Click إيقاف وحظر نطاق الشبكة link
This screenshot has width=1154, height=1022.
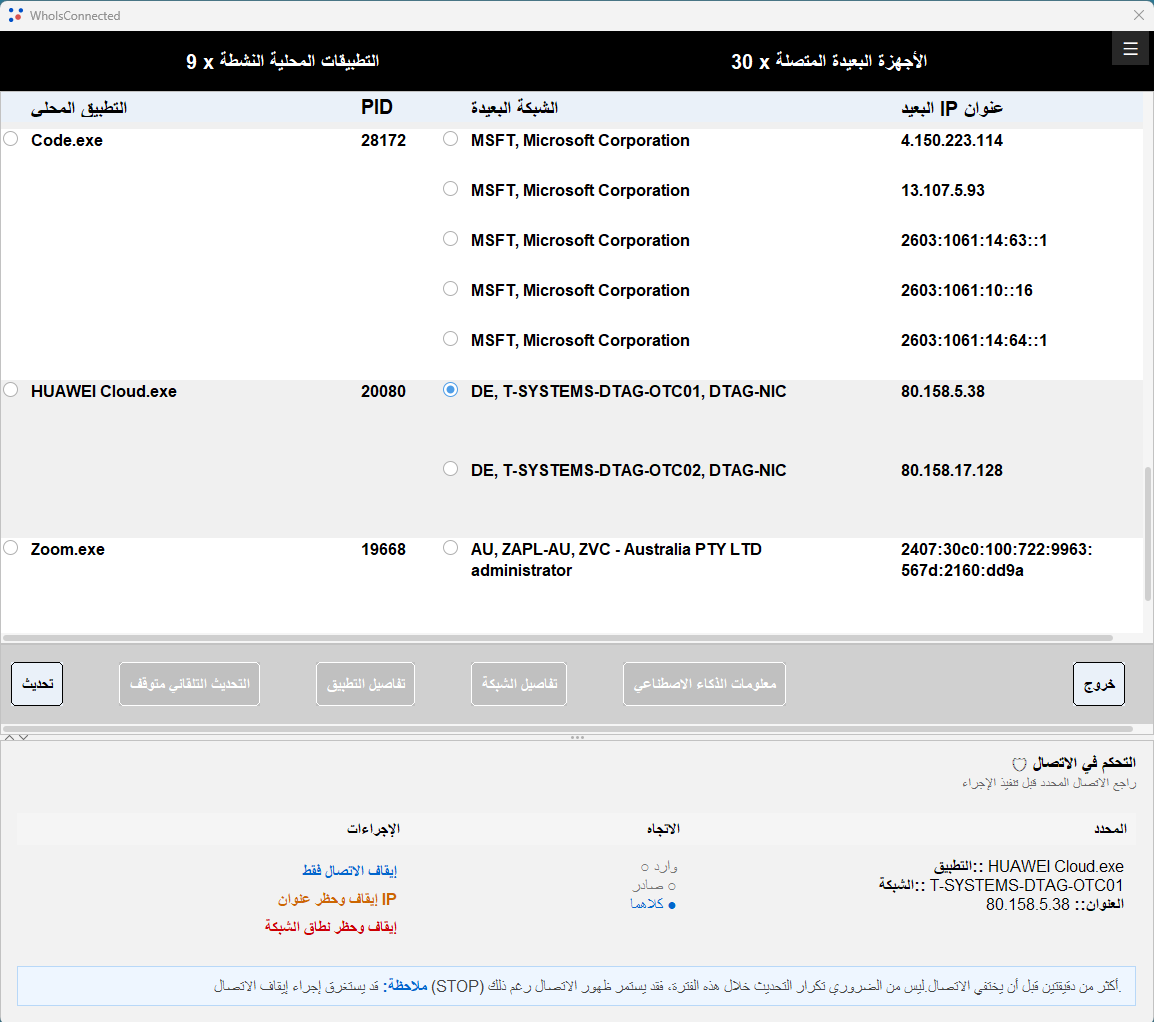(330, 927)
